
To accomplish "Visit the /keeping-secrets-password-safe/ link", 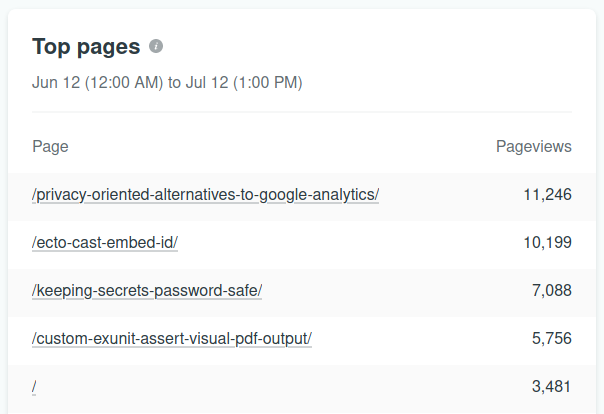I will [x=147, y=291].
